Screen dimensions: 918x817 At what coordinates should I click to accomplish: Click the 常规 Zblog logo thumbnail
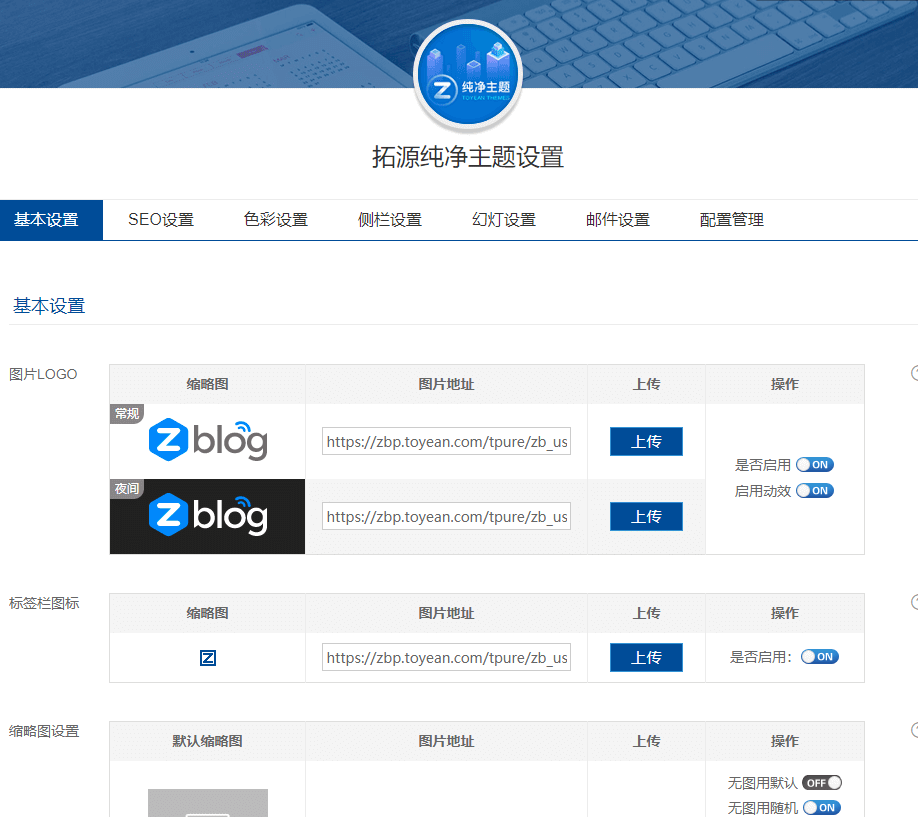coord(207,441)
